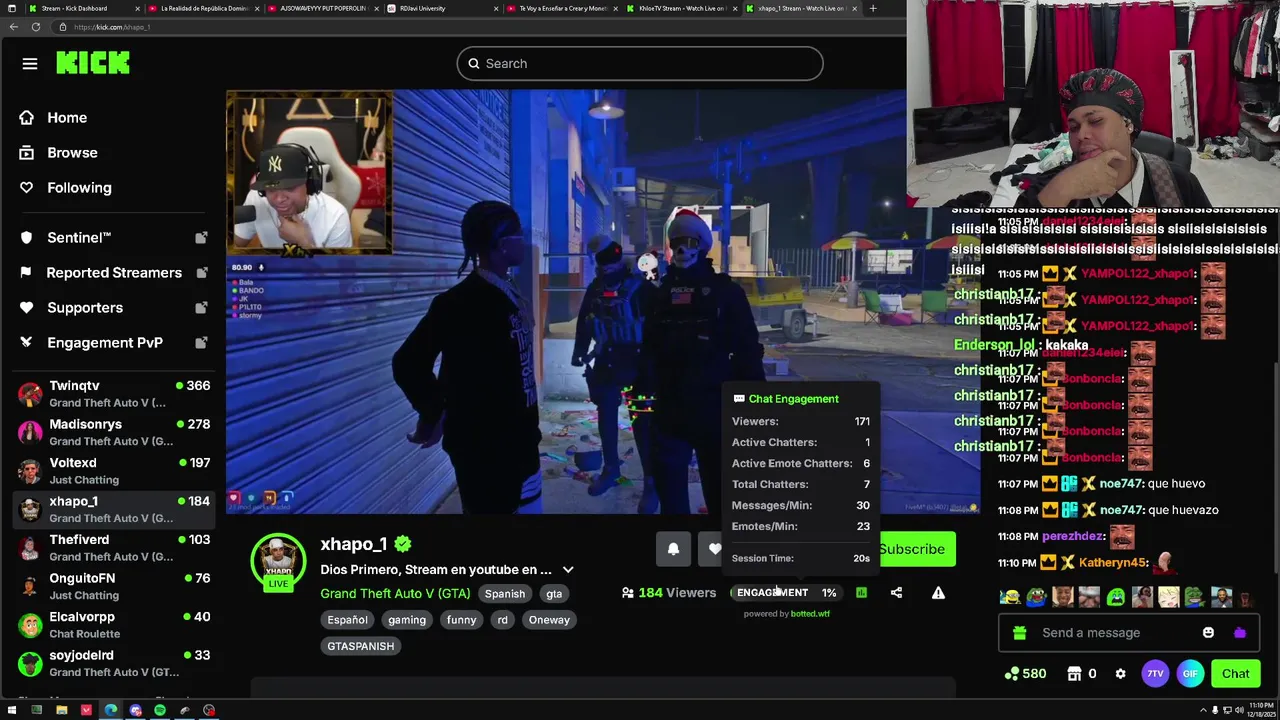Open the Sentinel™ external link icon

(201, 238)
